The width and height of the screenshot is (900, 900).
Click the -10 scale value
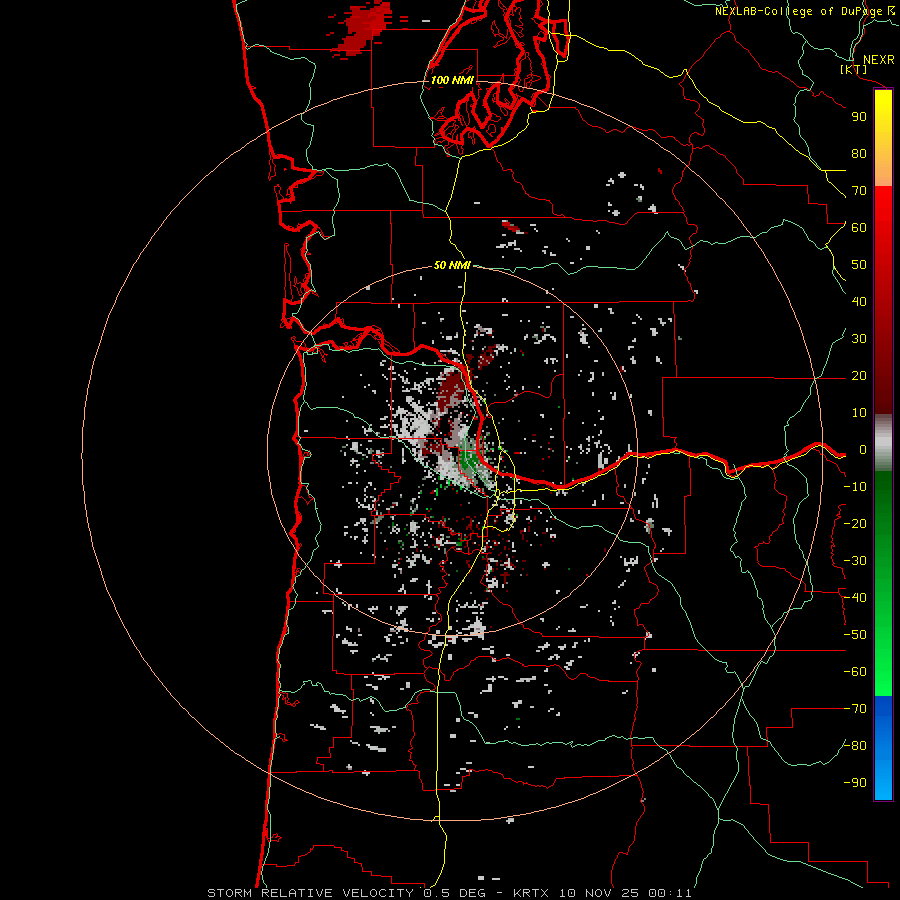coord(855,487)
